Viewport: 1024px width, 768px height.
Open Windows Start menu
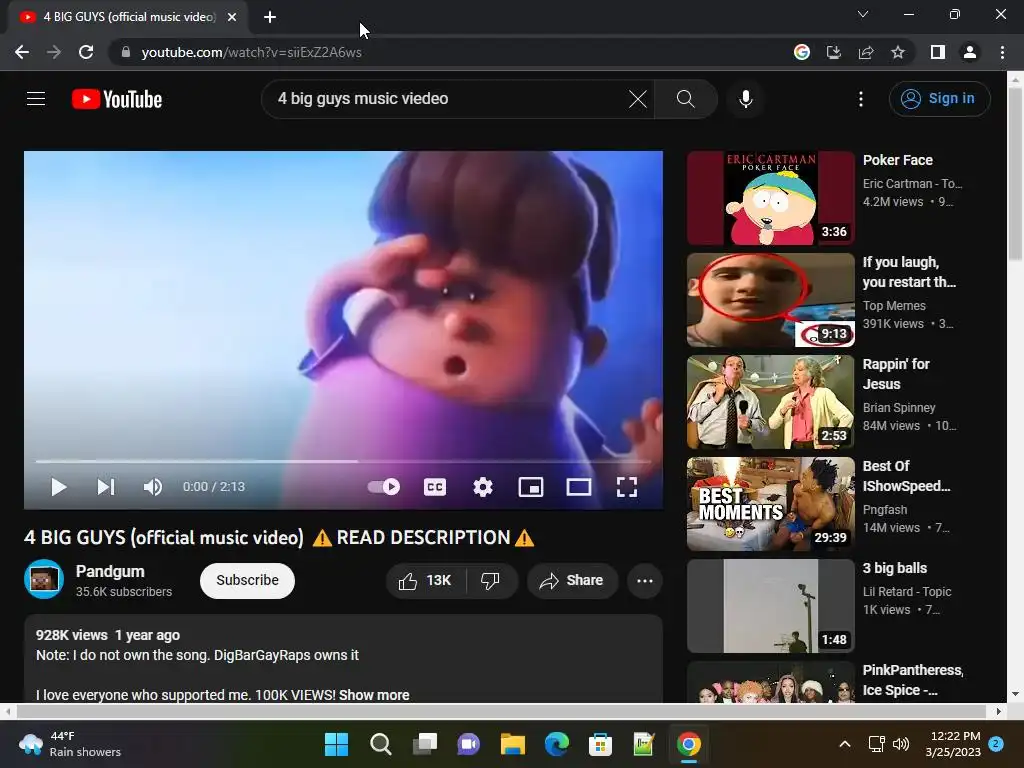point(336,744)
